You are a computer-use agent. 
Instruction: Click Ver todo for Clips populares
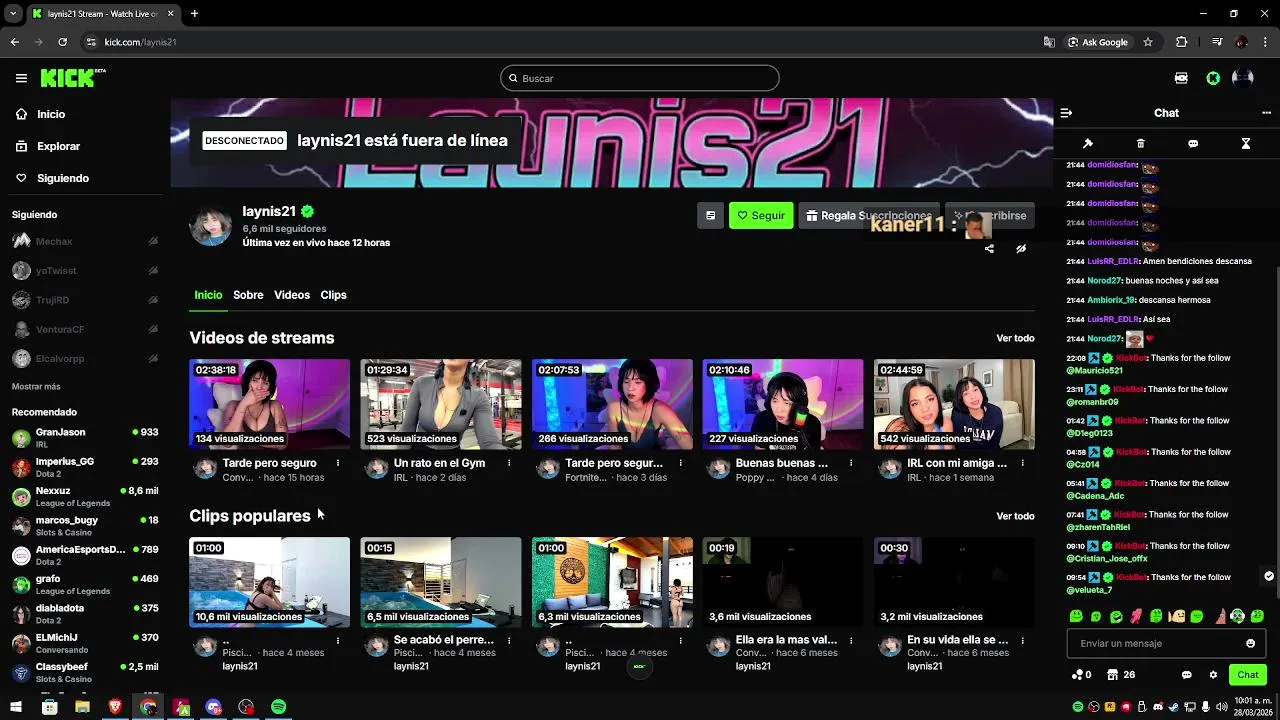click(x=1015, y=516)
